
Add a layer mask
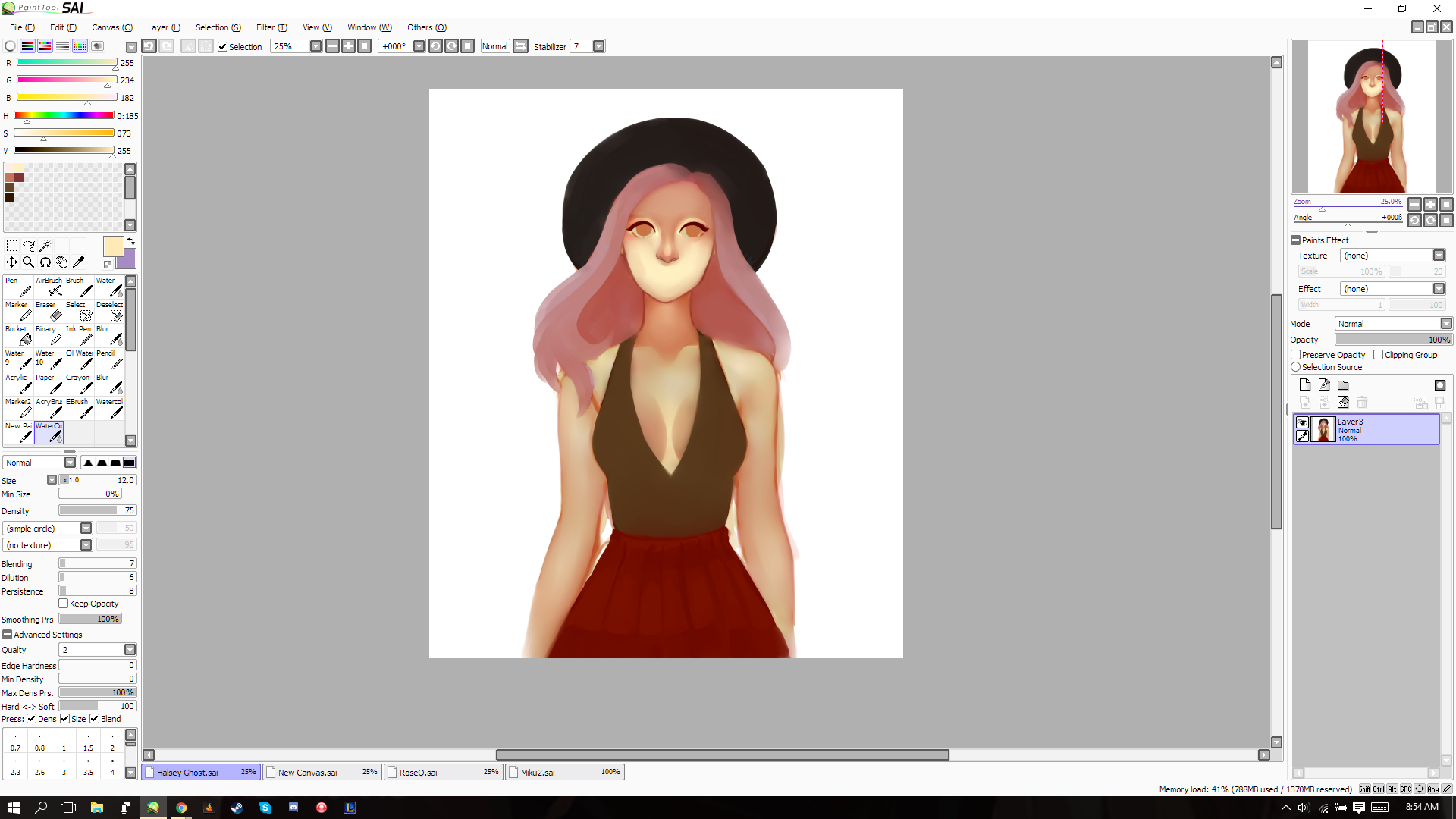click(1440, 385)
